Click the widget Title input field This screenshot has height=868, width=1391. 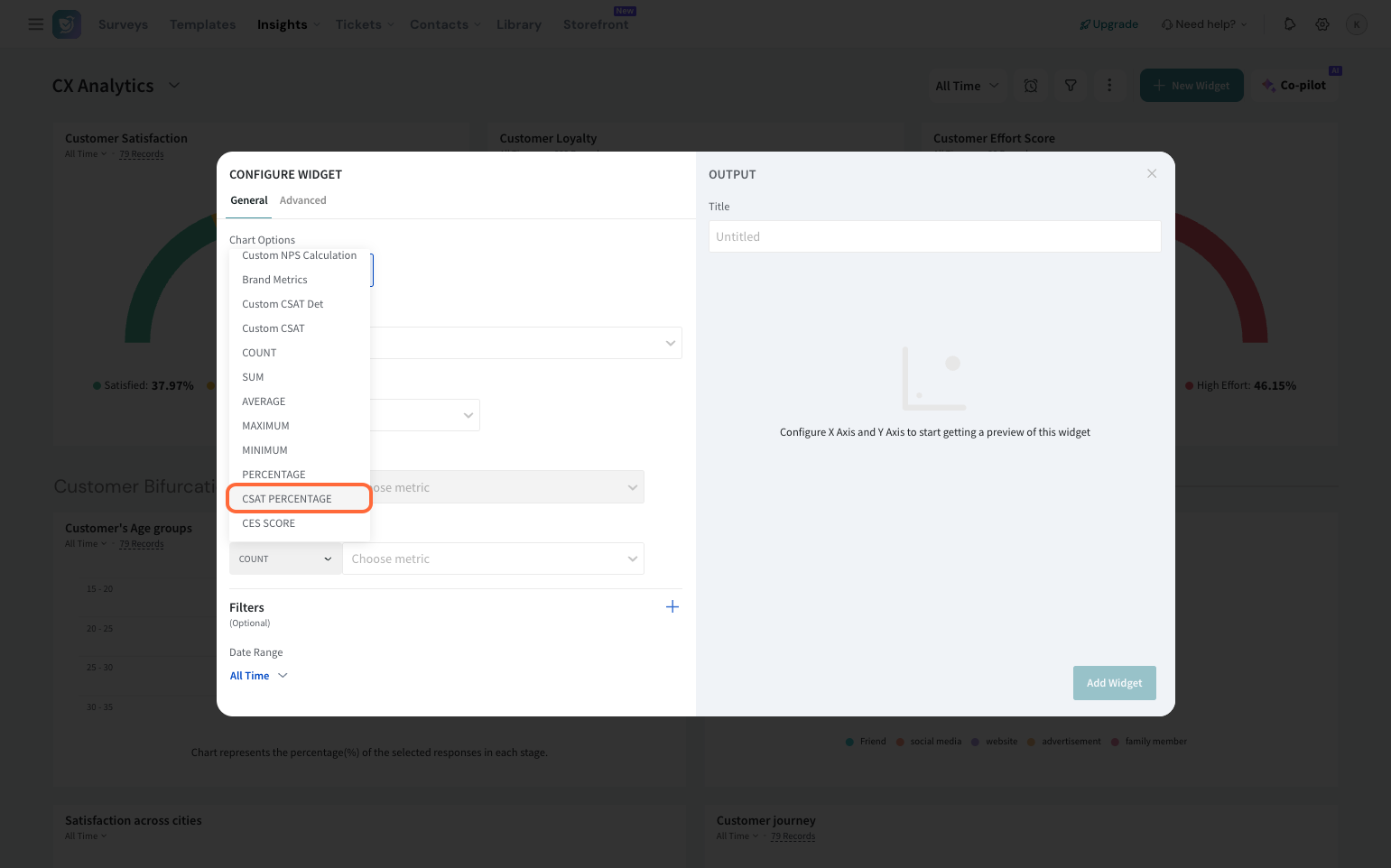point(934,236)
